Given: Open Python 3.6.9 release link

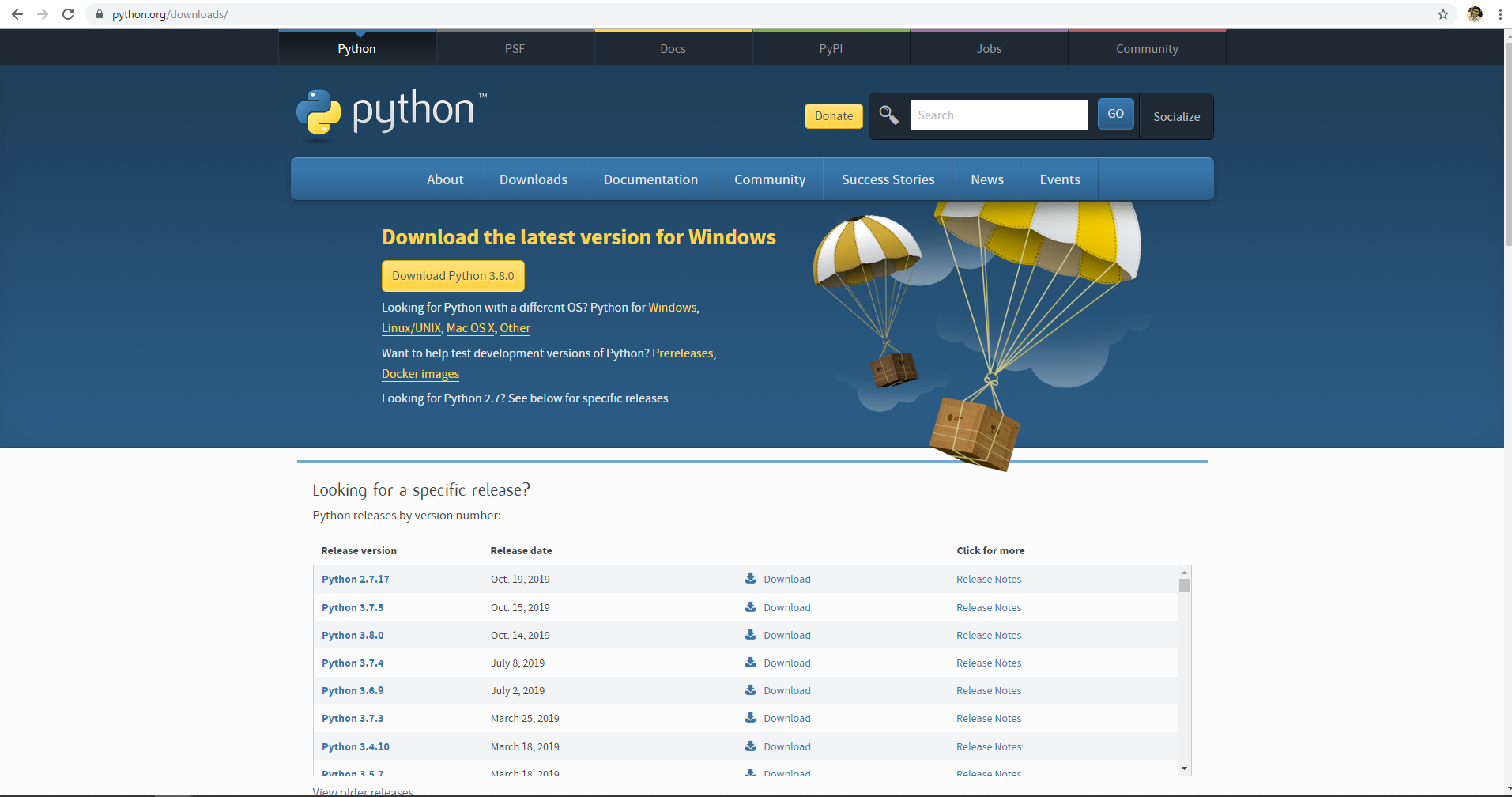Looking at the screenshot, I should pos(353,690).
